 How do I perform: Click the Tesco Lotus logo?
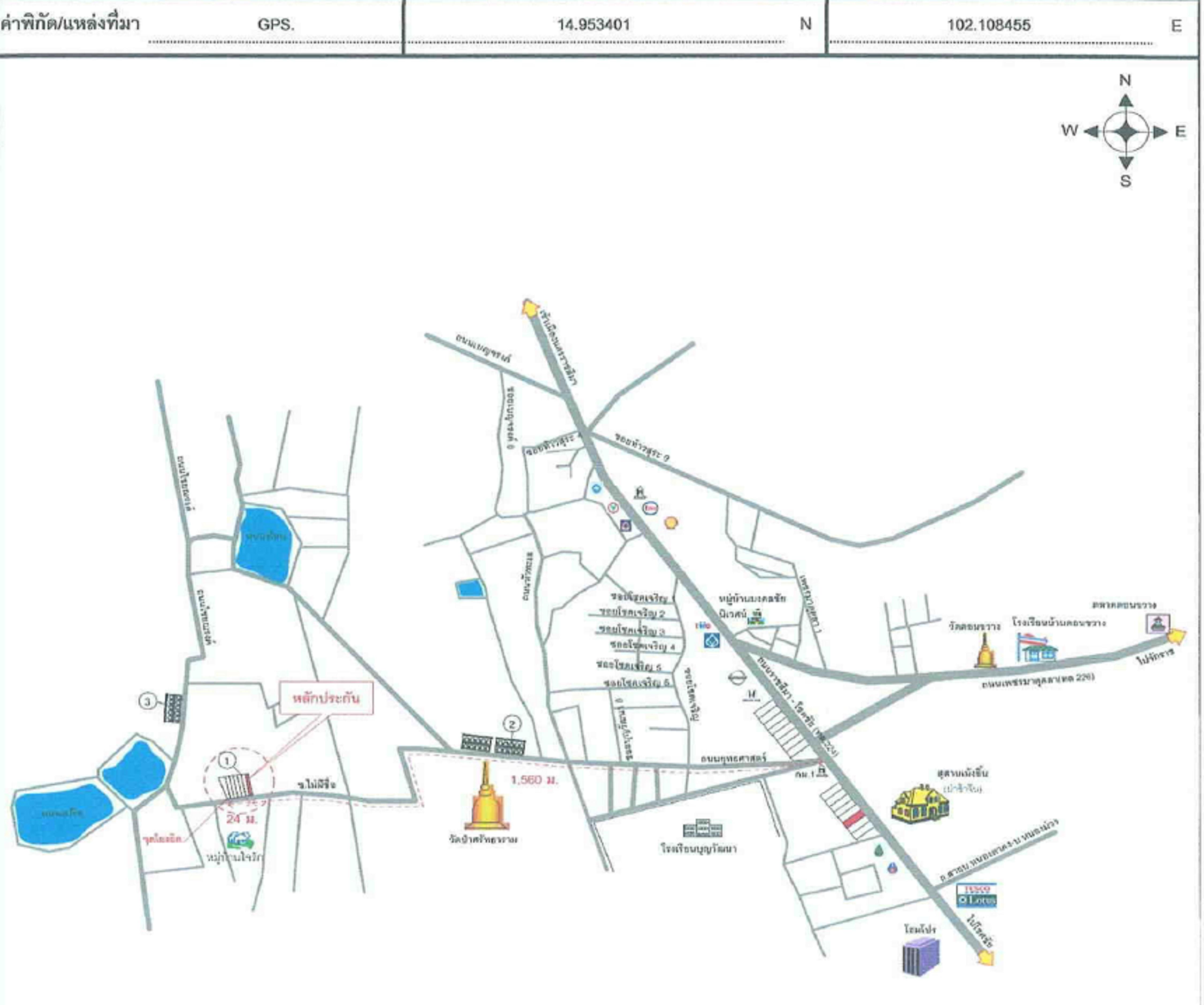(x=976, y=895)
